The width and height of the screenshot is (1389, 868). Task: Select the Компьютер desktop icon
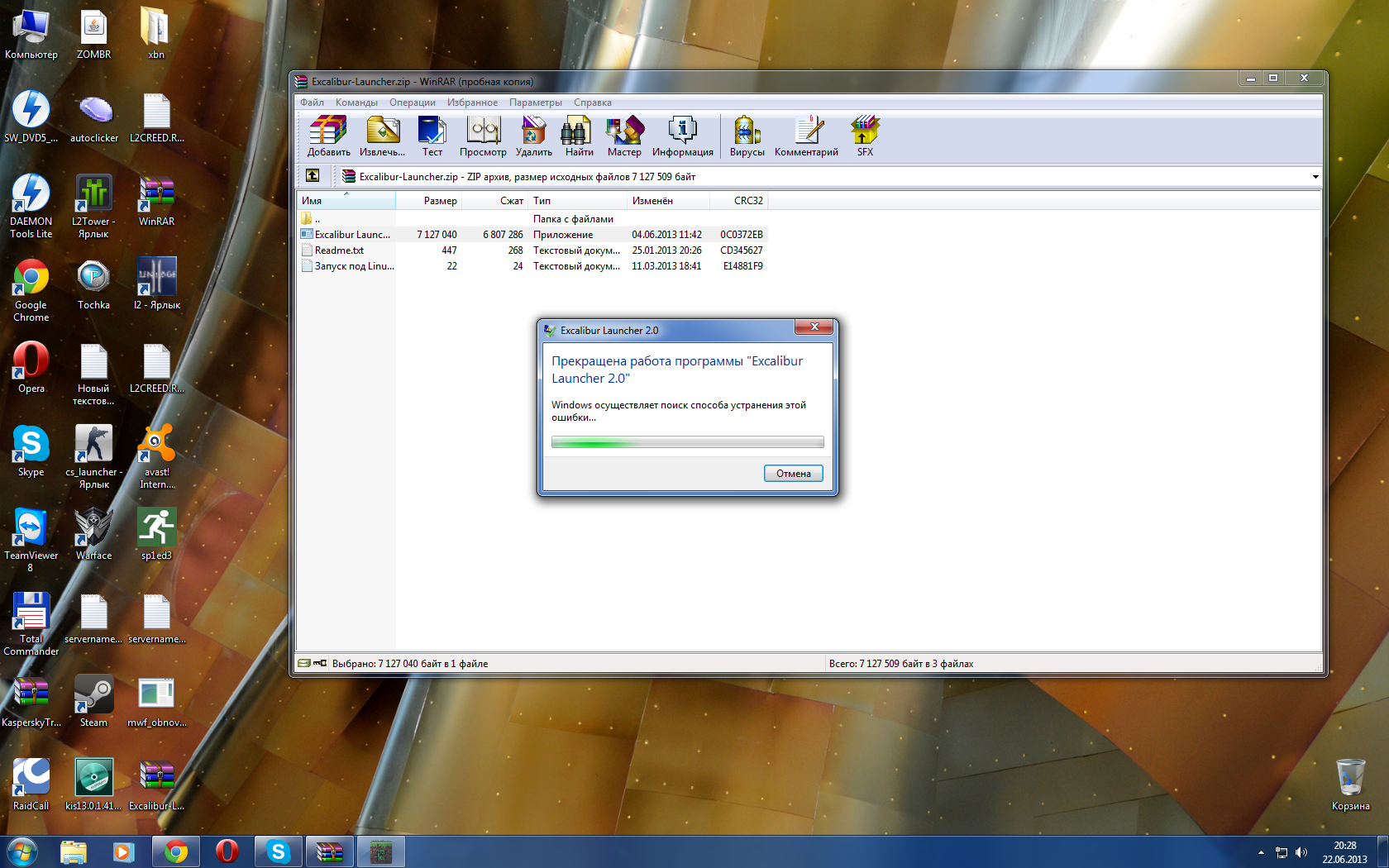pos(31,34)
